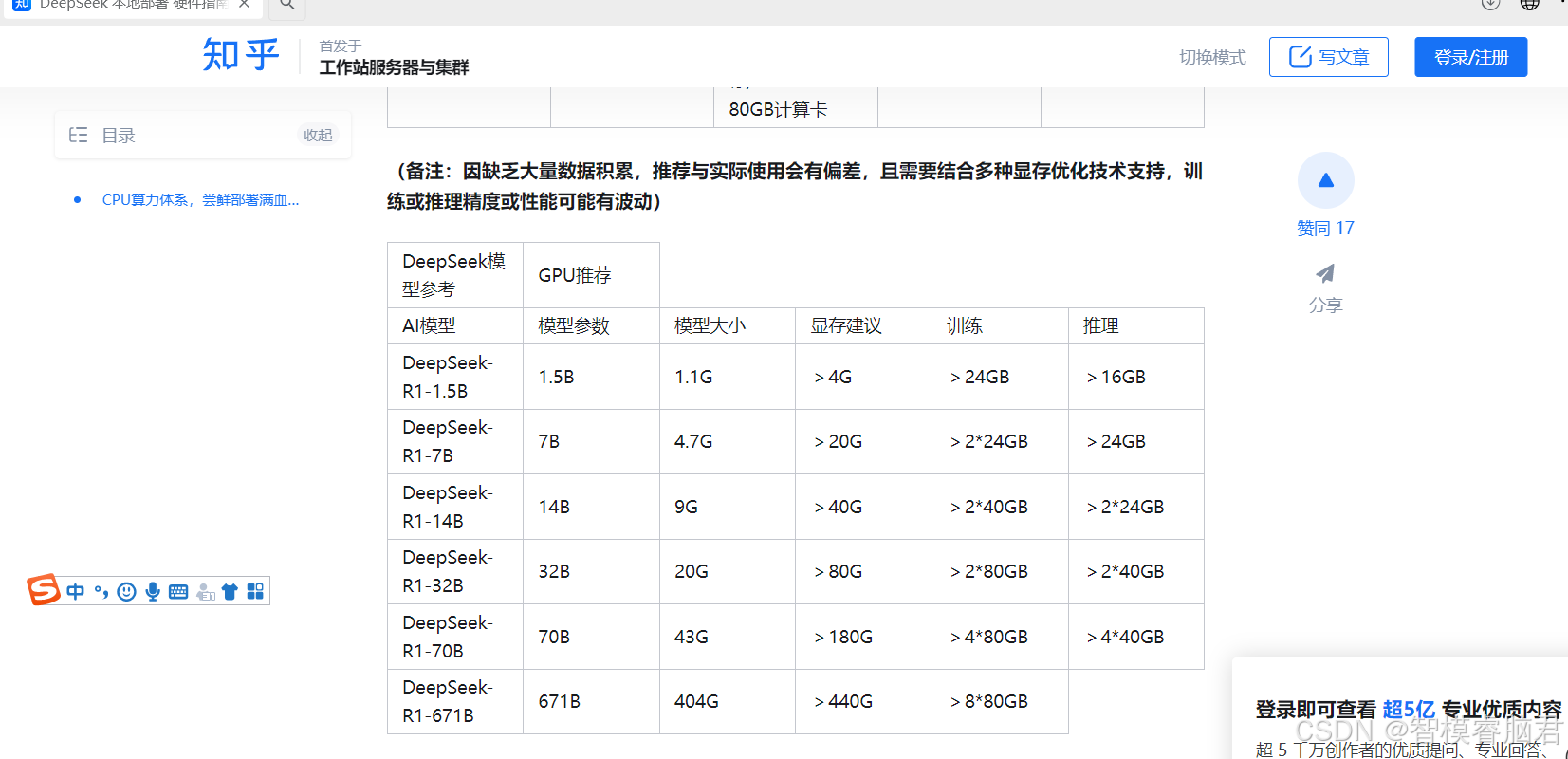Select the DeepSeek-R1-1.5B row name

448,377
